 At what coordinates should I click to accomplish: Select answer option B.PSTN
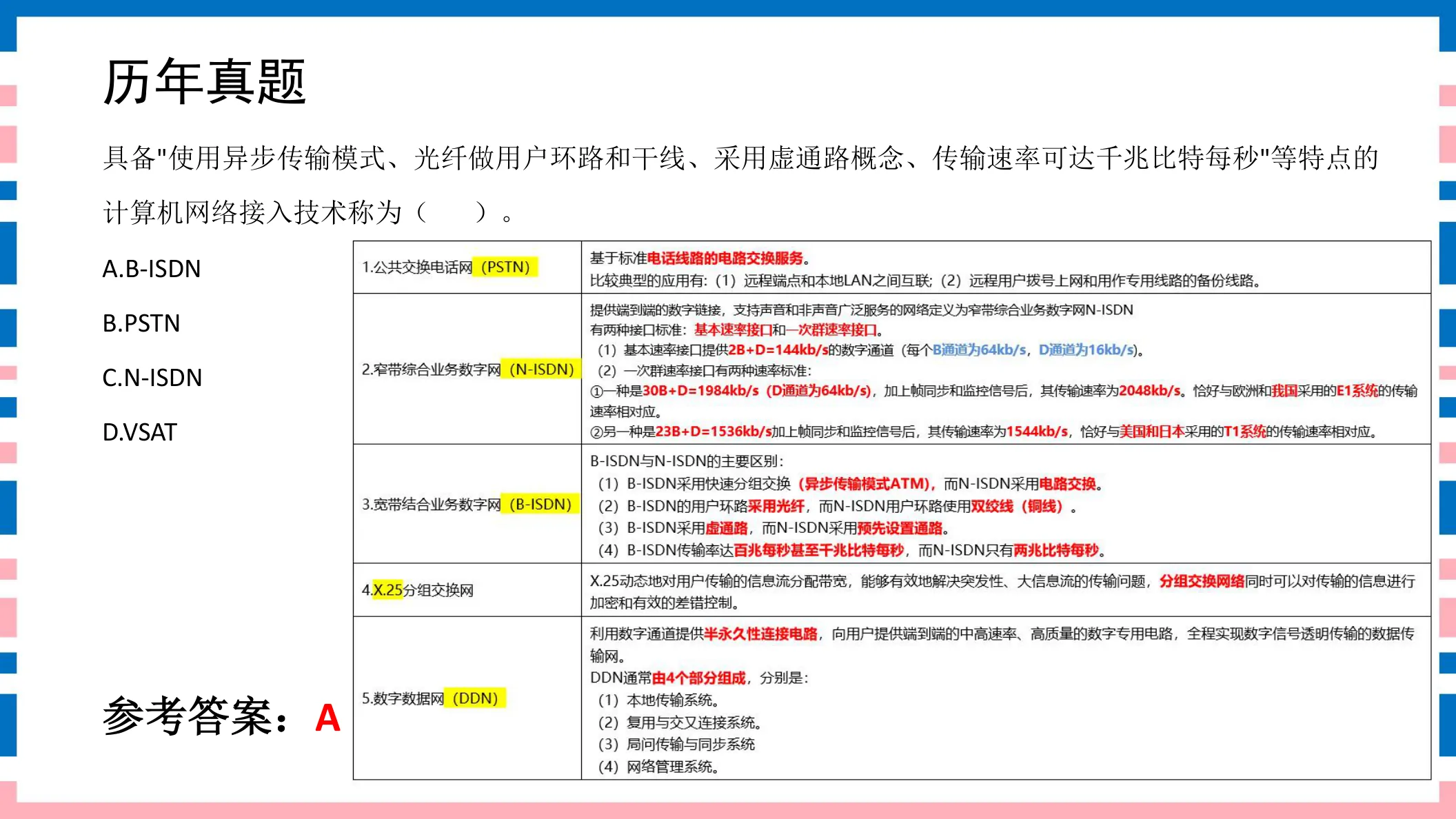[141, 323]
